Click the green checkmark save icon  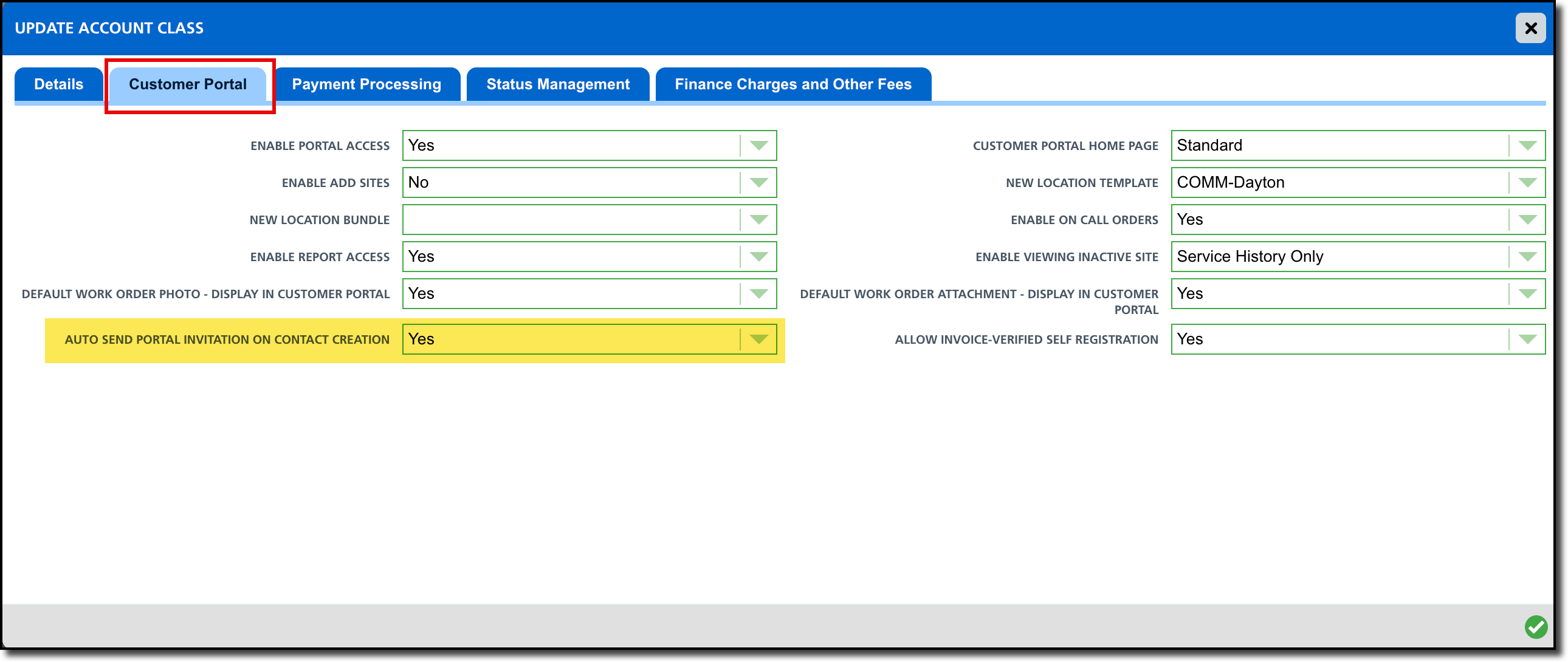pos(1536,627)
